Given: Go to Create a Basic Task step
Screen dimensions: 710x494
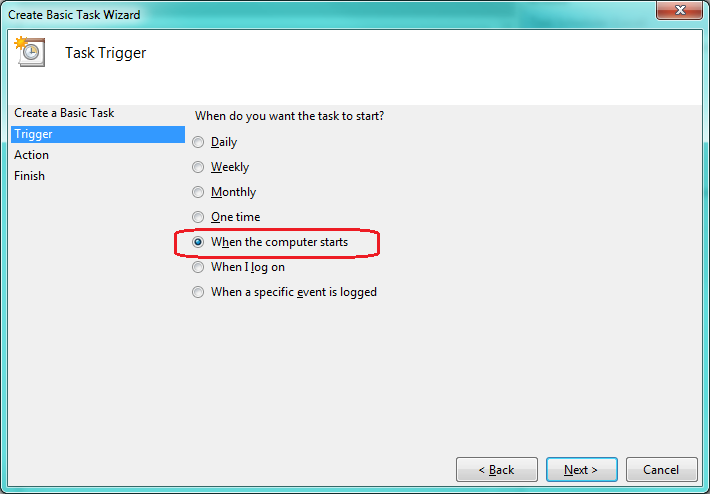Looking at the screenshot, I should coord(64,113).
